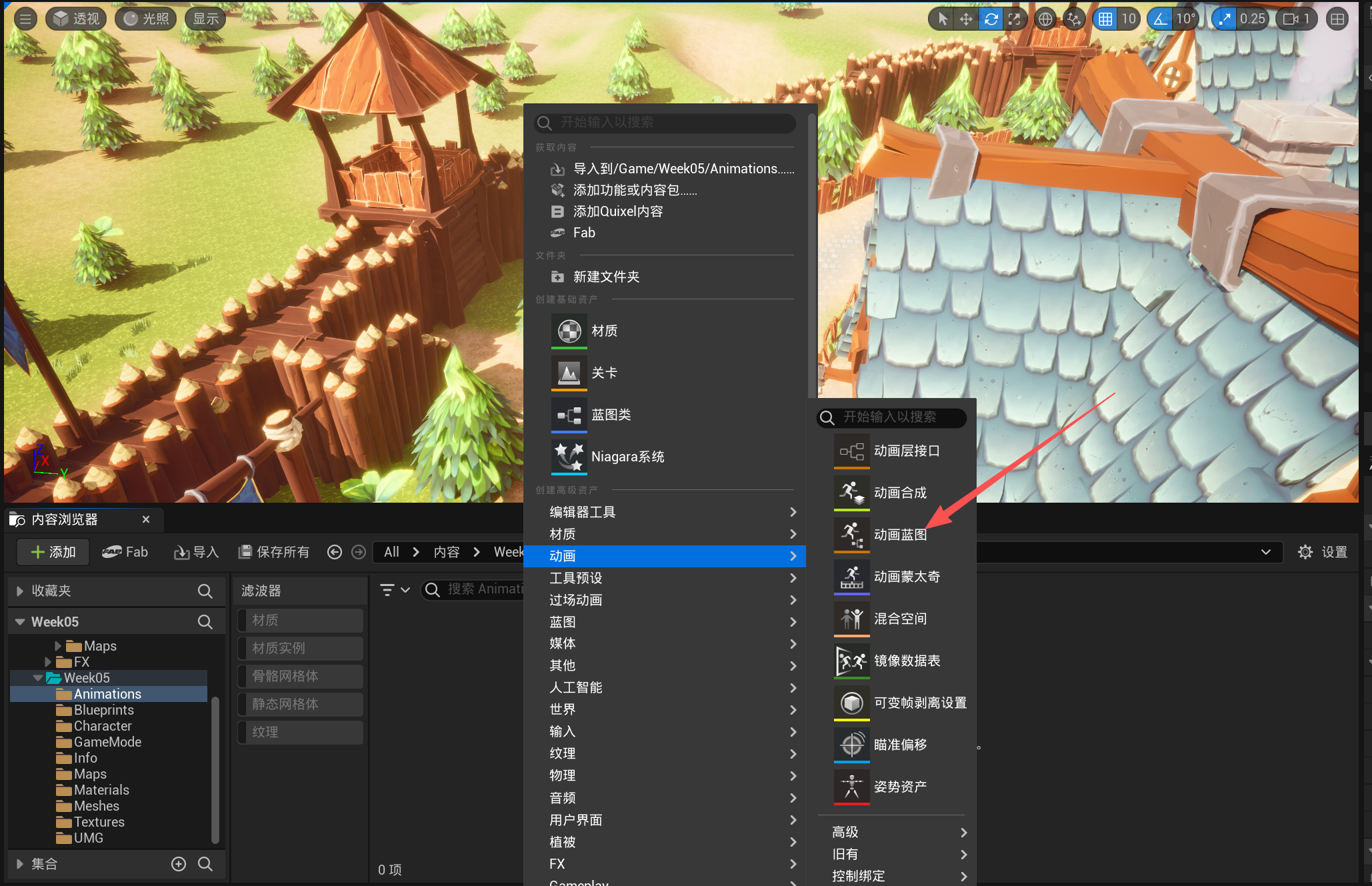
Task: Toggle rotation angle snapping icon
Action: (1160, 19)
